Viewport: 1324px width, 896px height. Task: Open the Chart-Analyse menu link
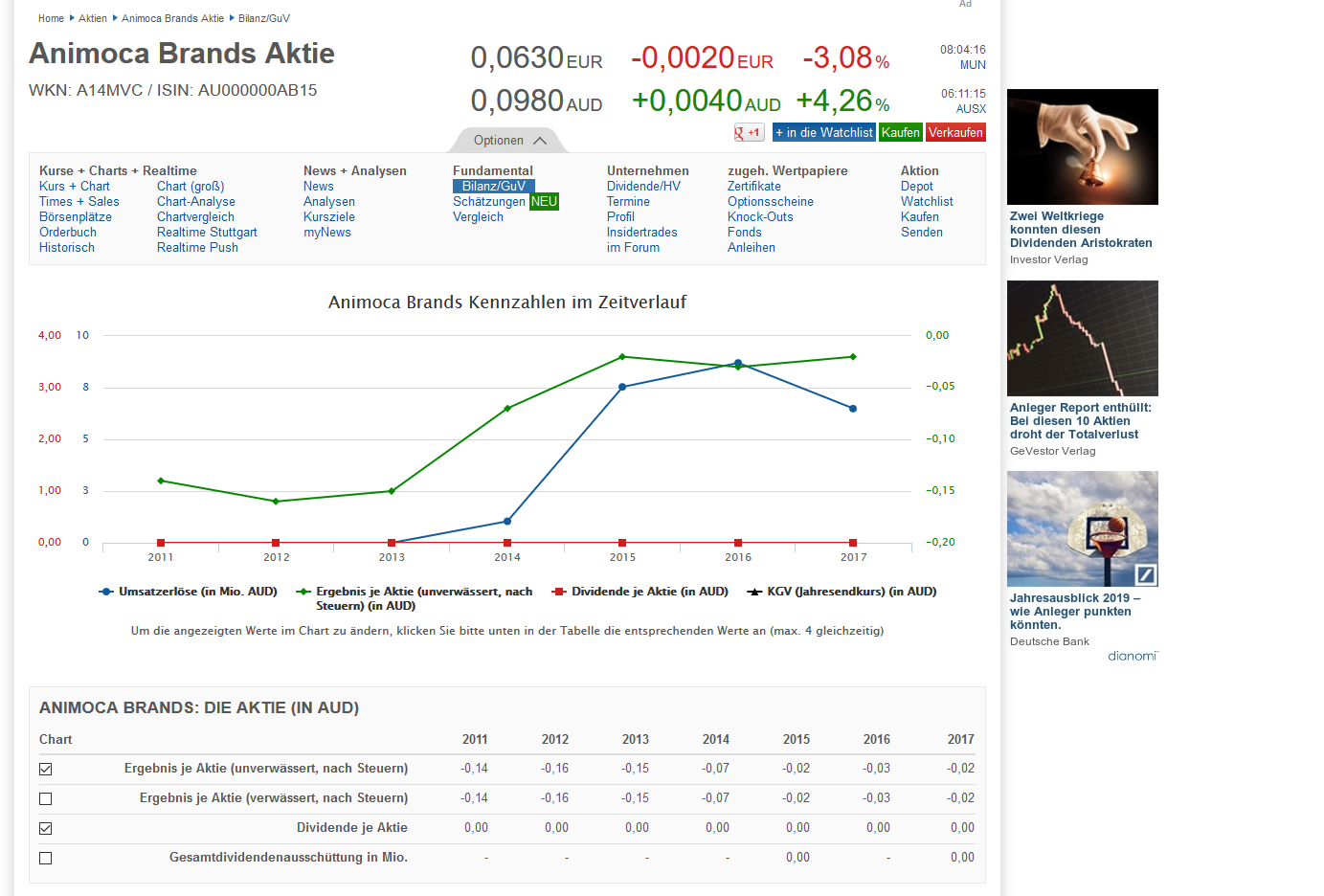pos(195,202)
